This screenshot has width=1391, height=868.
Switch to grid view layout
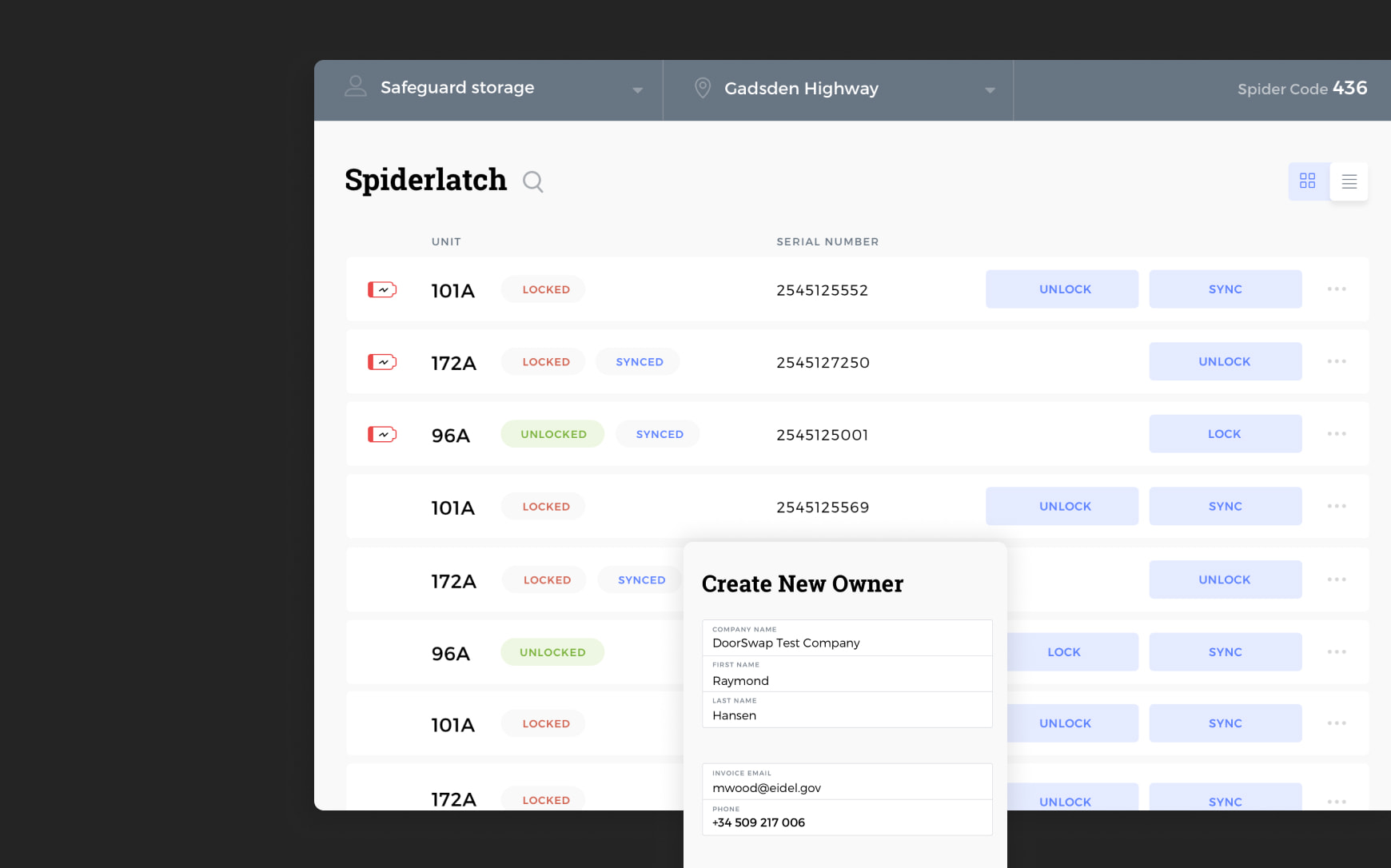tap(1307, 181)
